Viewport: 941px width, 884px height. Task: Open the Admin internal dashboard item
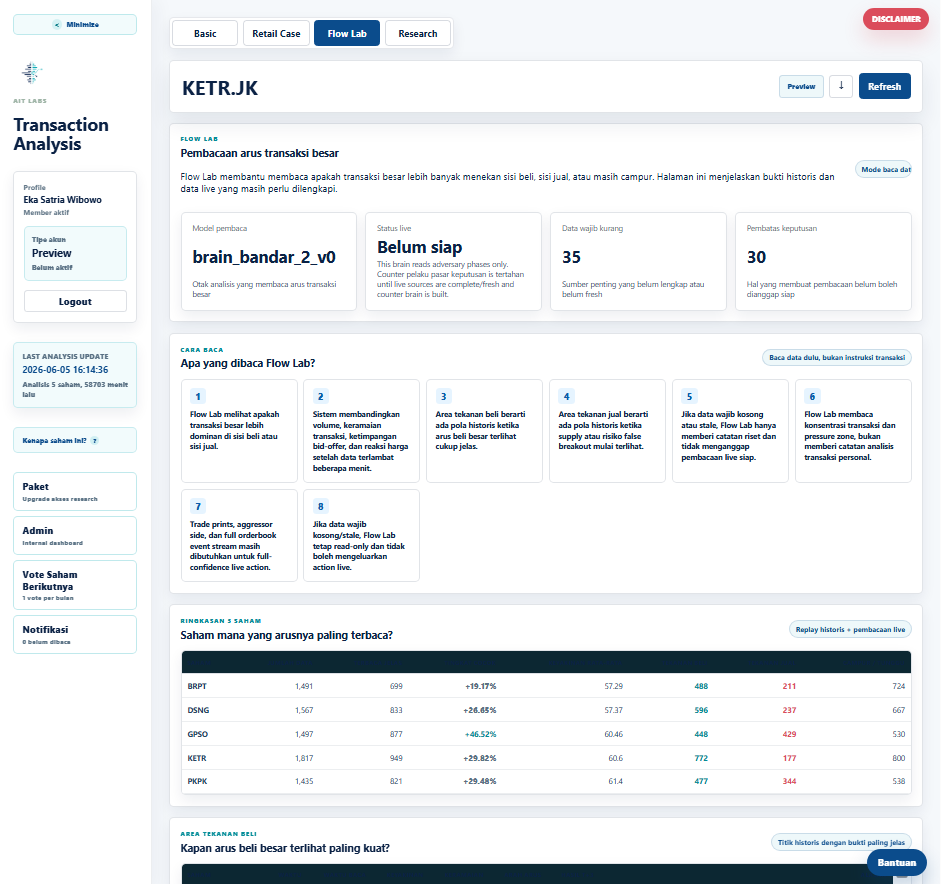coord(75,535)
